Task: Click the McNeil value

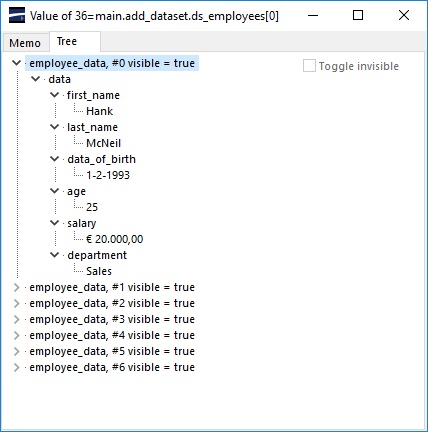Action: [x=104, y=143]
